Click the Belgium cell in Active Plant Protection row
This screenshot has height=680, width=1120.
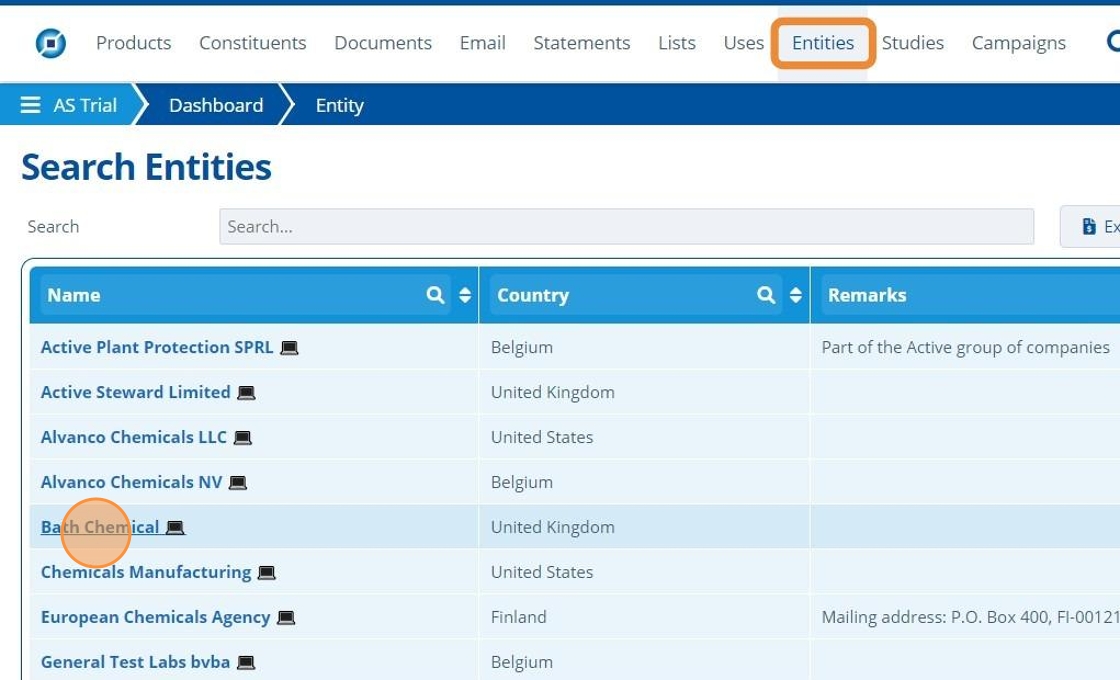pyautogui.click(x=521, y=347)
